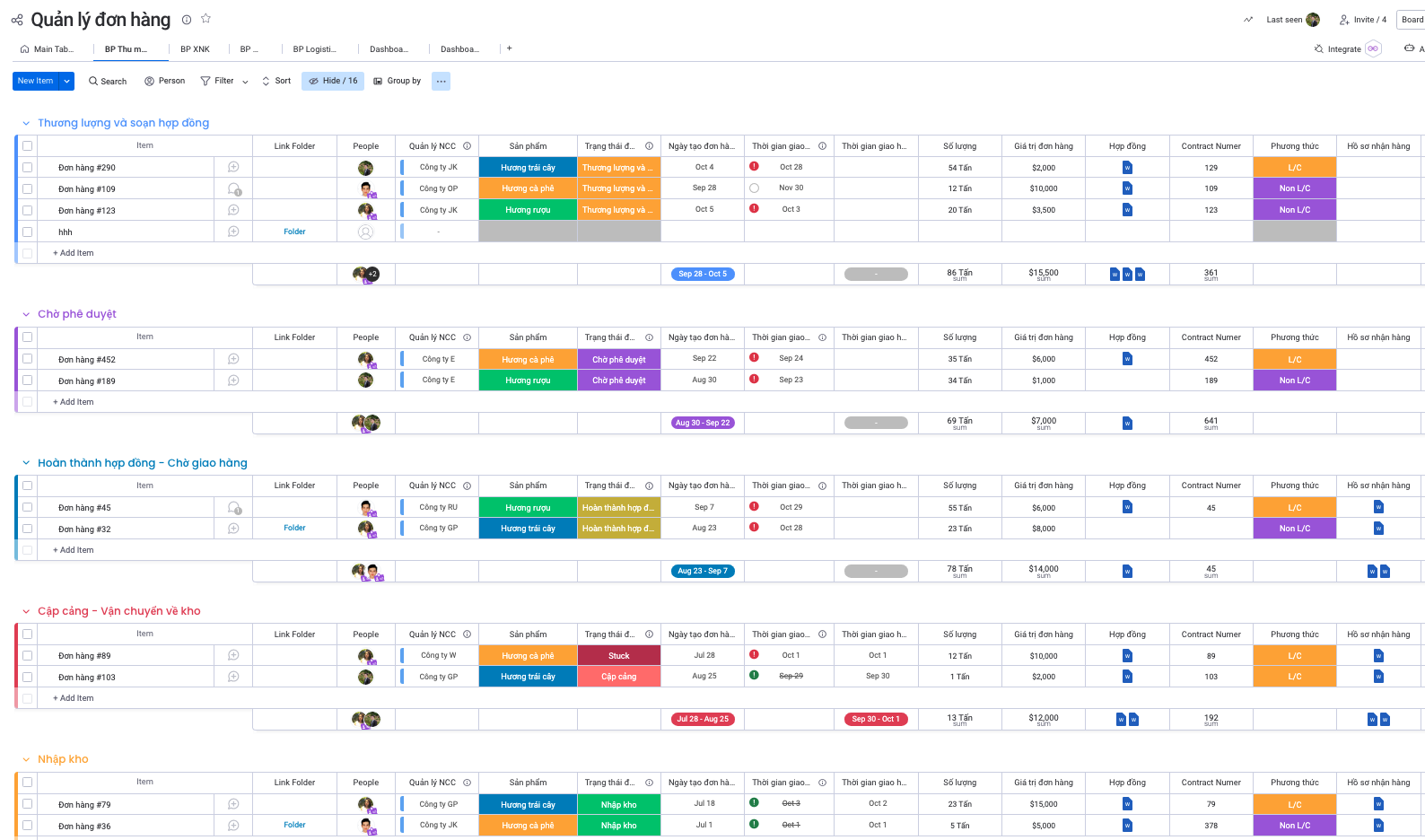1425x840 pixels.
Task: Switch to the BP XNK tab
Action: pyautogui.click(x=195, y=49)
